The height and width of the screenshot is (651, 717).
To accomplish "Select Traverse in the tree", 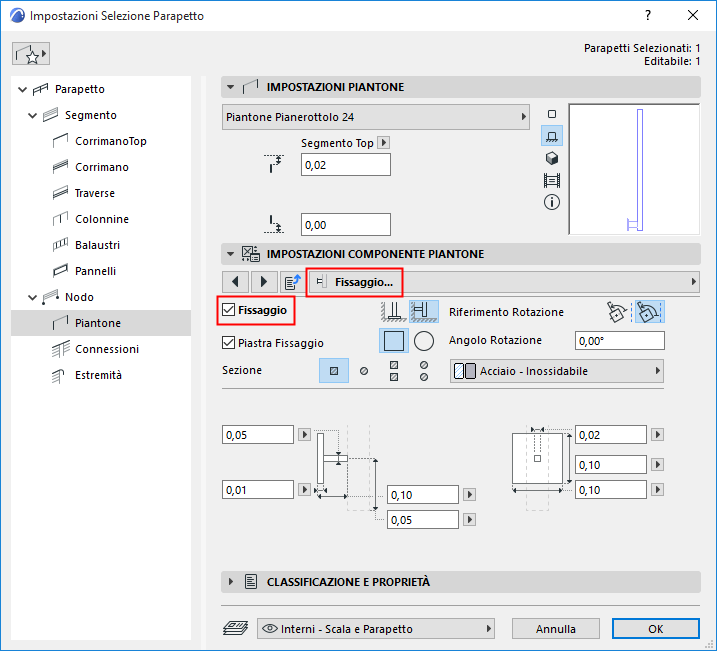I will pyautogui.click(x=95, y=193).
